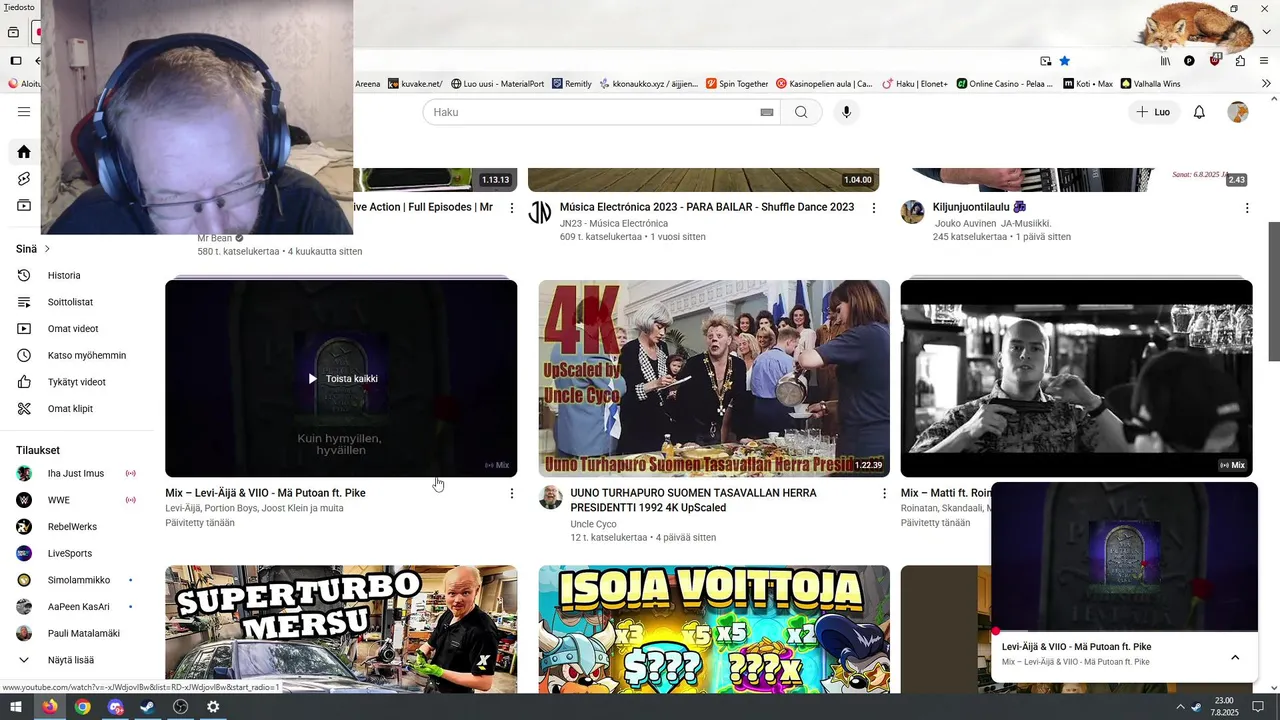Image resolution: width=1280 pixels, height=720 pixels.
Task: Open the Subscriptions icon in the sidebar
Action: (x=24, y=206)
